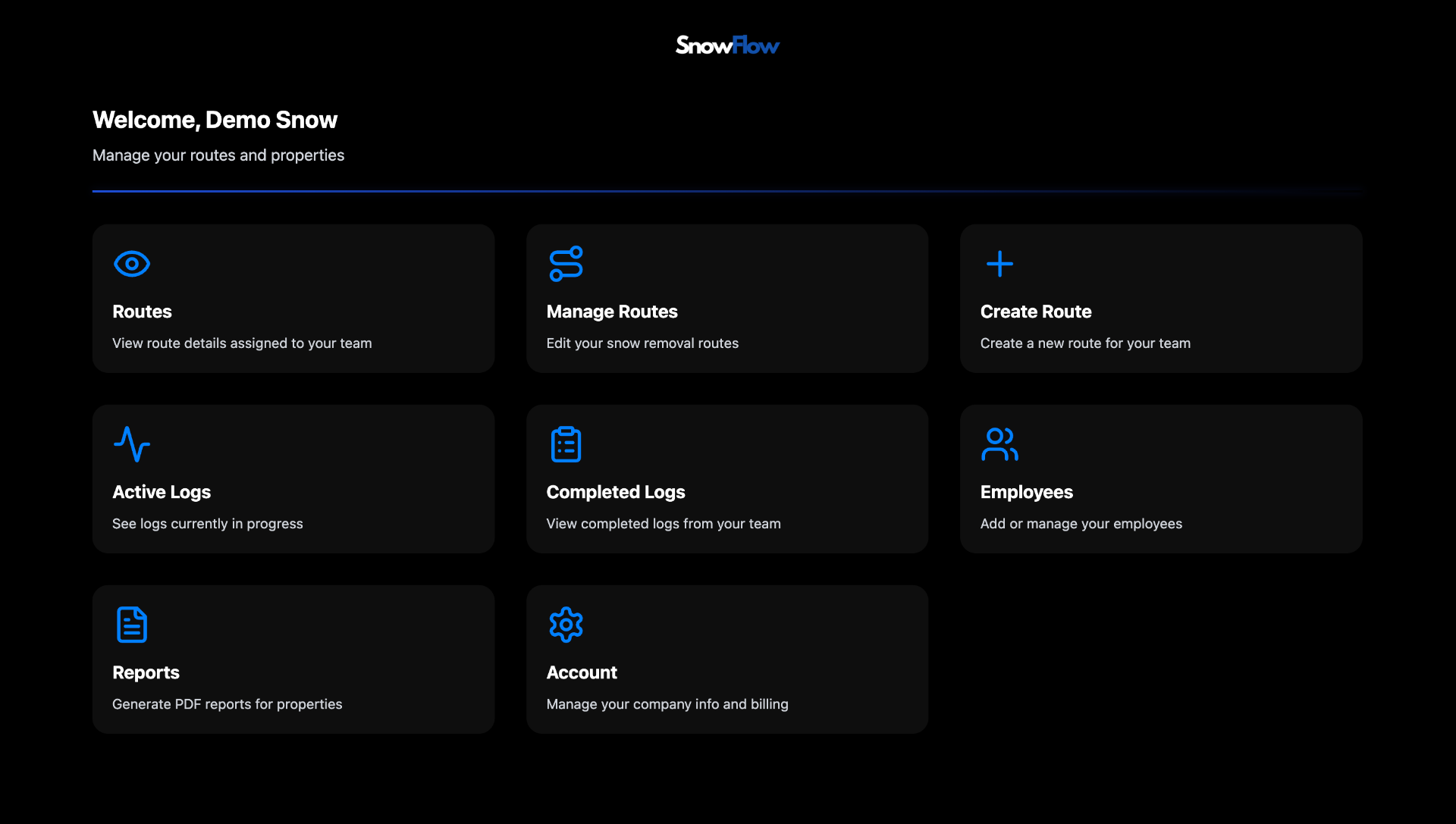This screenshot has width=1456, height=824.
Task: Open the Employees heading
Action: [1027, 492]
